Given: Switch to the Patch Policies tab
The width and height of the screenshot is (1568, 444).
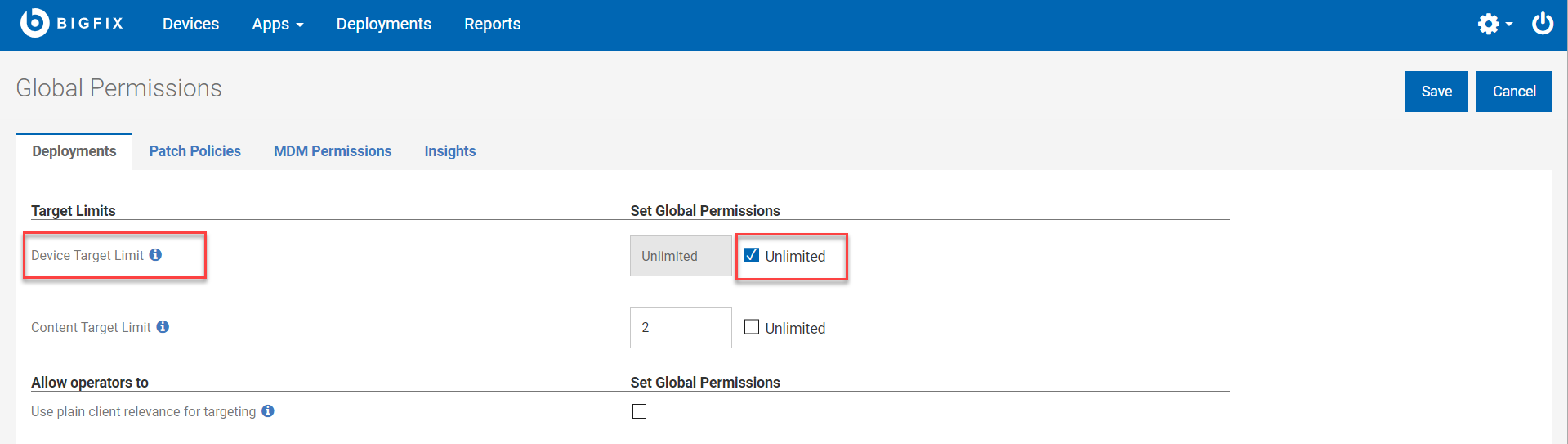Looking at the screenshot, I should click(x=194, y=151).
